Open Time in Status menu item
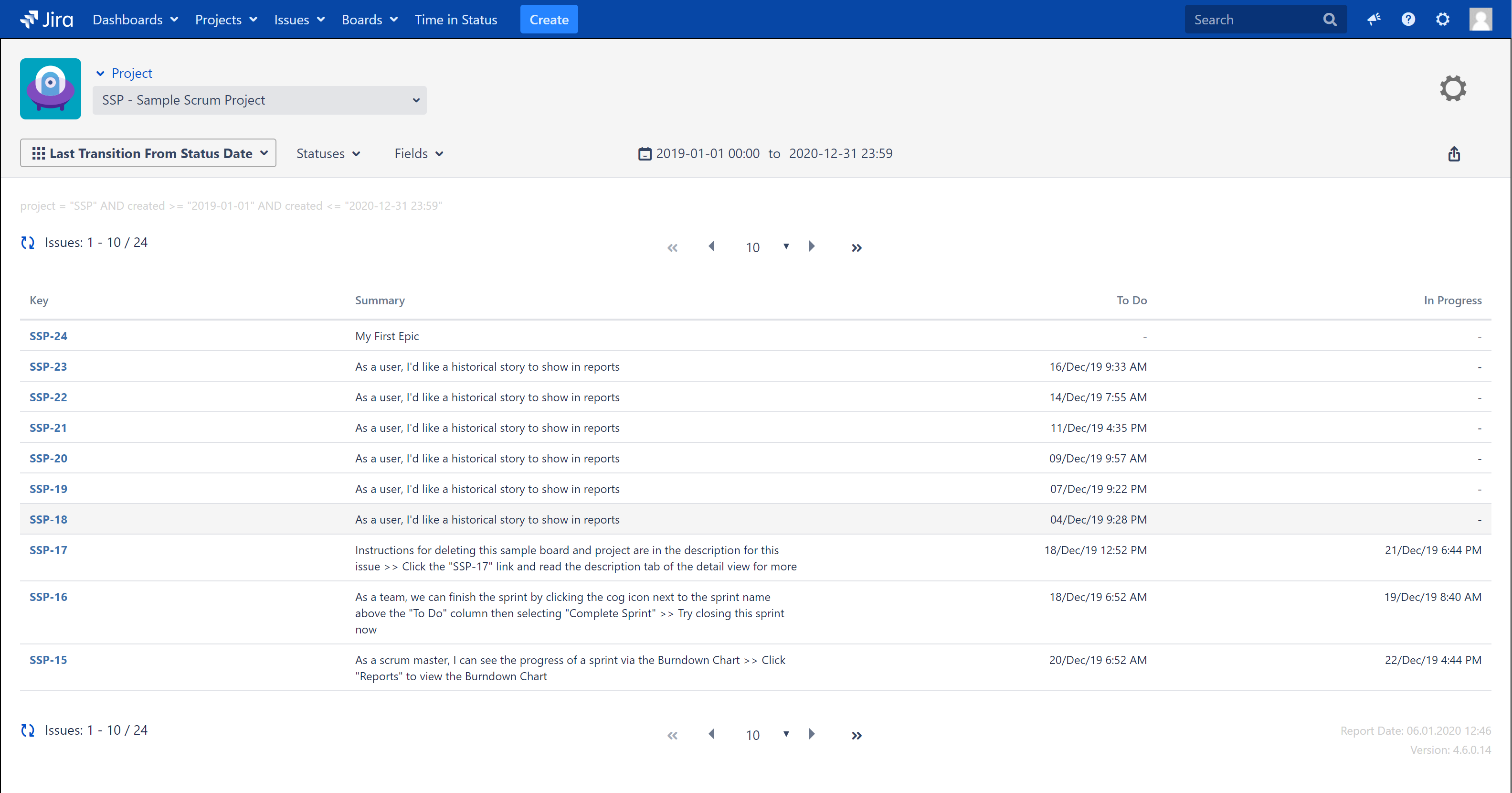This screenshot has height=793, width=1512. tap(455, 20)
